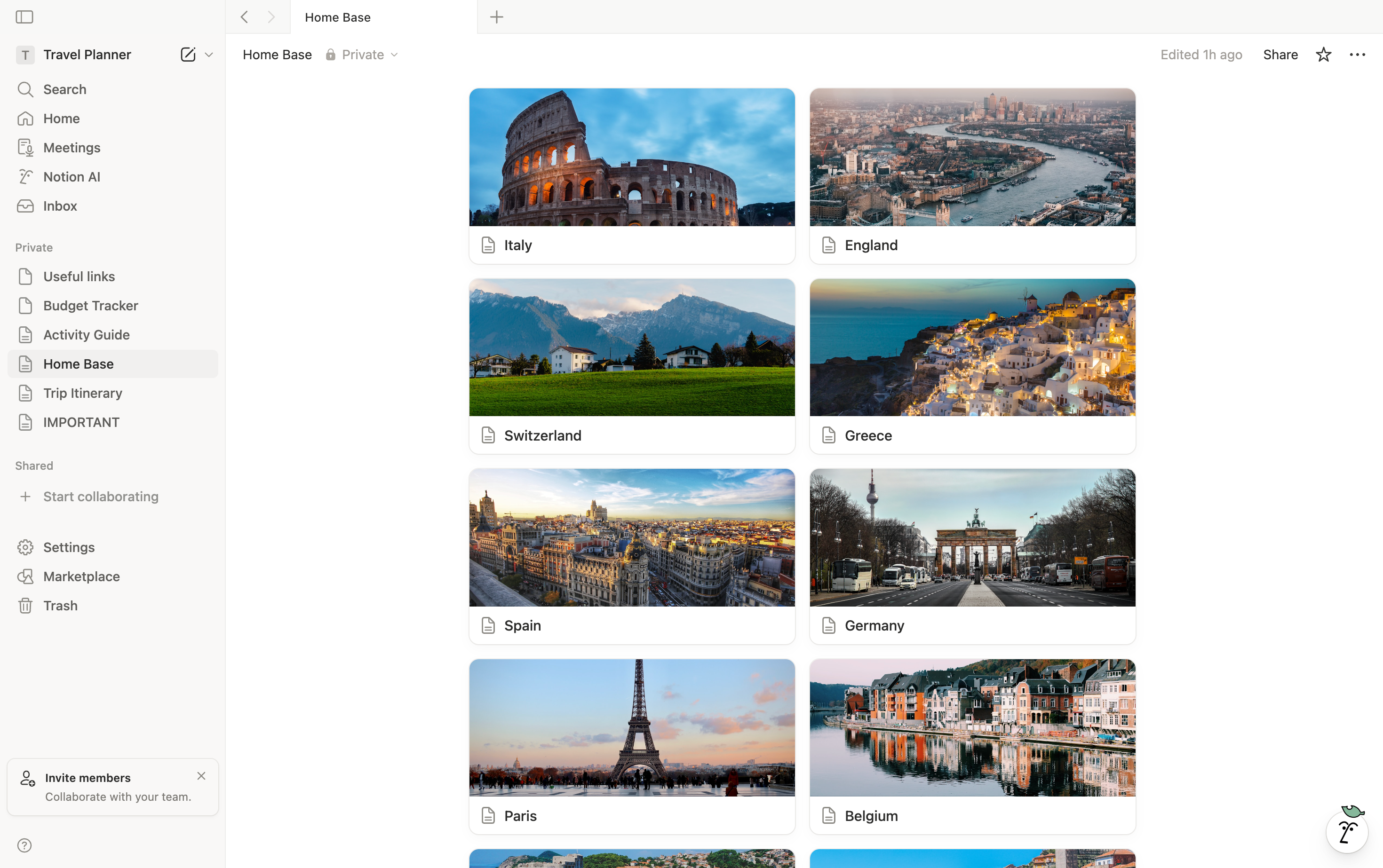Viewport: 1383px width, 868px height.
Task: Click Start collaborating in Shared section
Action: pos(101,497)
